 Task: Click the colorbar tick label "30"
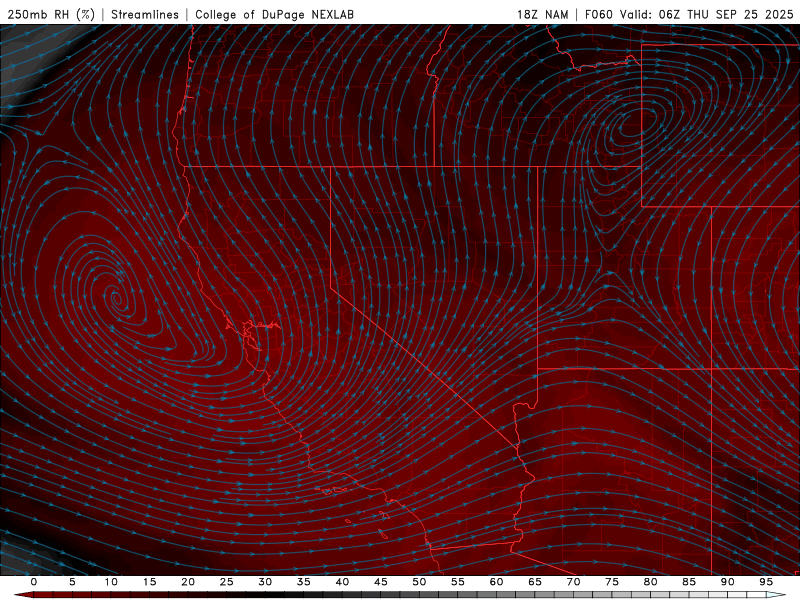pyautogui.click(x=265, y=582)
